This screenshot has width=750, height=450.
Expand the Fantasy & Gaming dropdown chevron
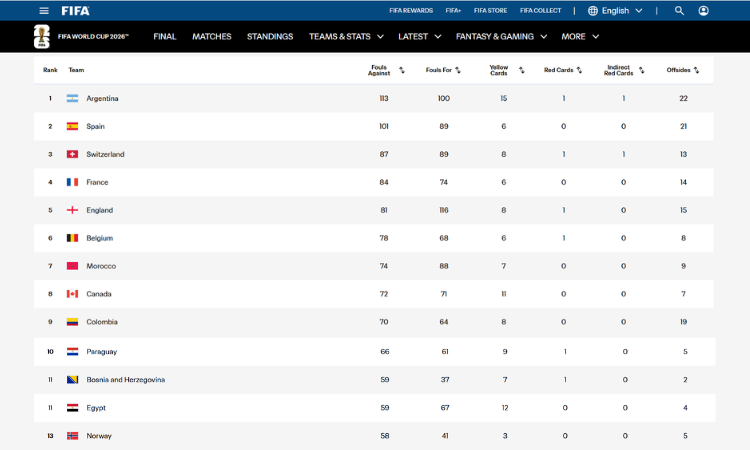544,36
